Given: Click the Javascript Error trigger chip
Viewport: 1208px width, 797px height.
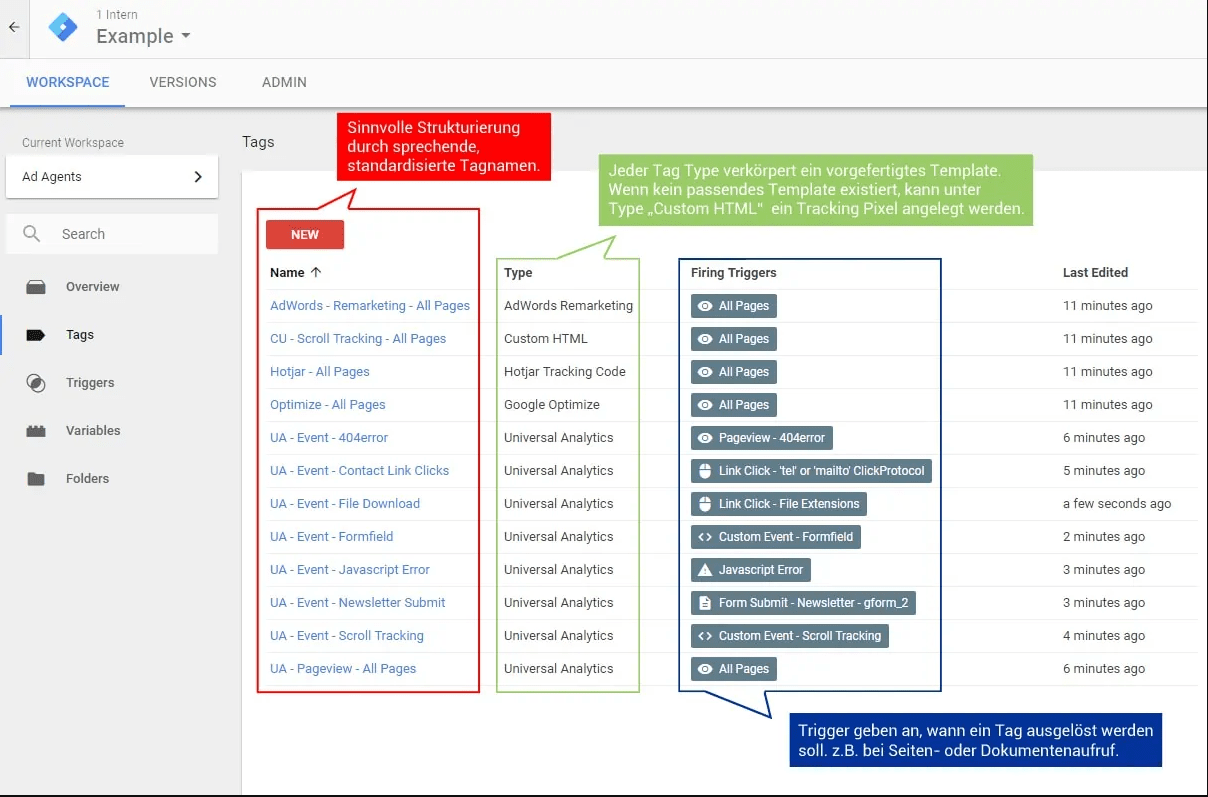Looking at the screenshot, I should click(x=751, y=570).
